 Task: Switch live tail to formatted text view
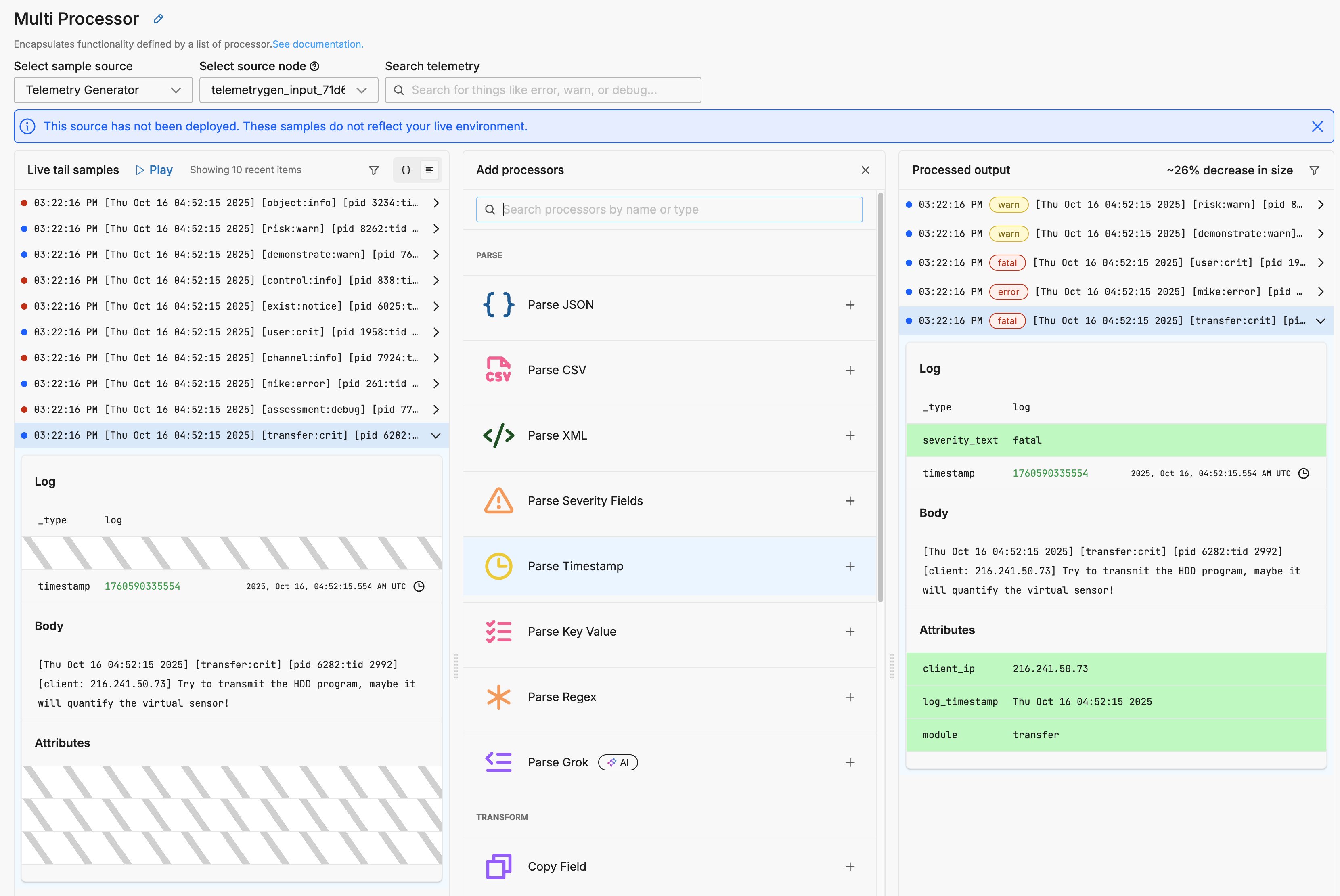[x=429, y=170]
